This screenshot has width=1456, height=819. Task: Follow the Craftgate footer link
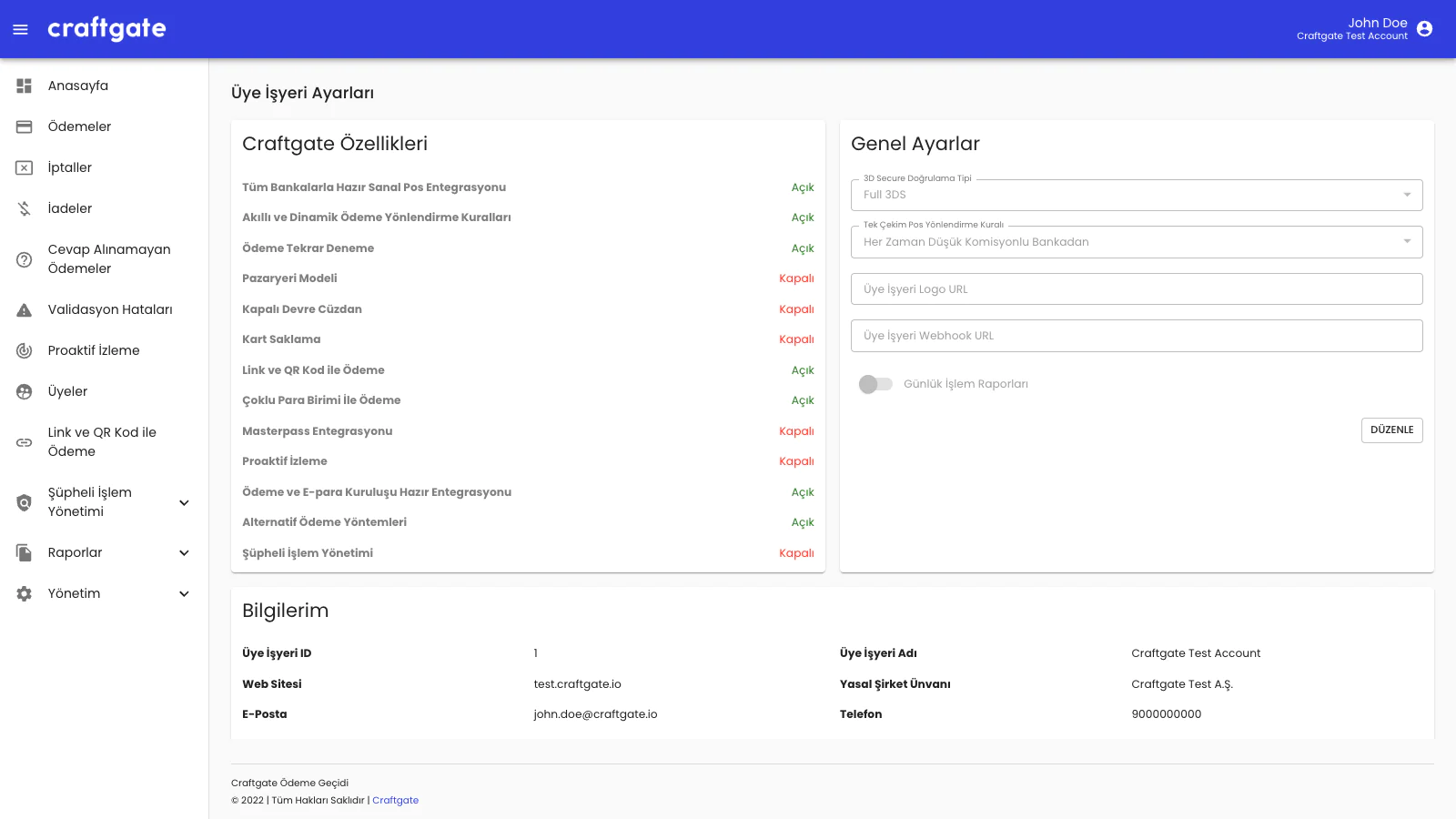[x=395, y=801]
